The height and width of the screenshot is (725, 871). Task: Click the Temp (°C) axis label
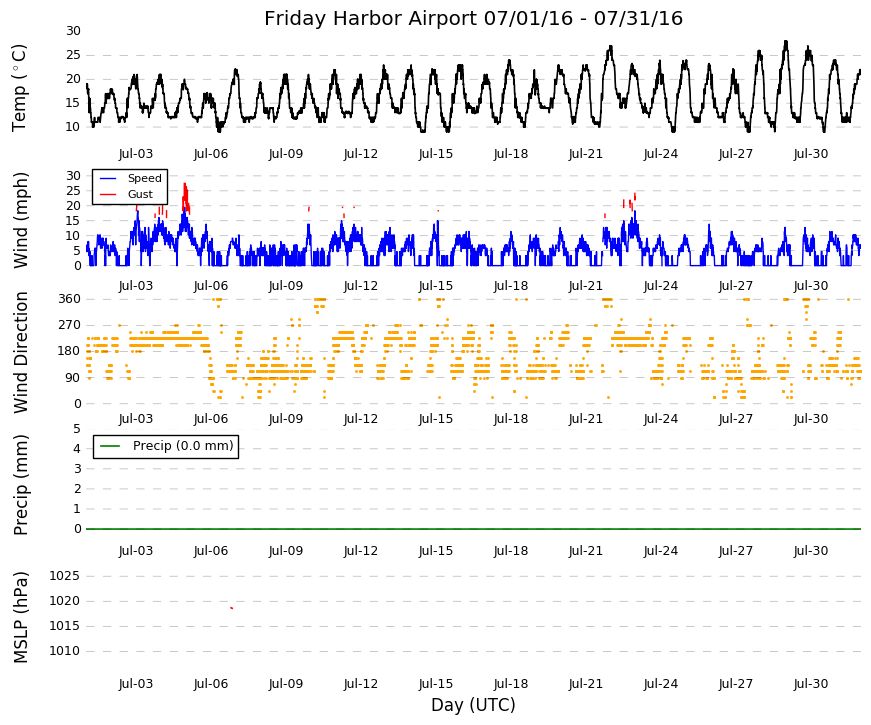(x=19, y=88)
